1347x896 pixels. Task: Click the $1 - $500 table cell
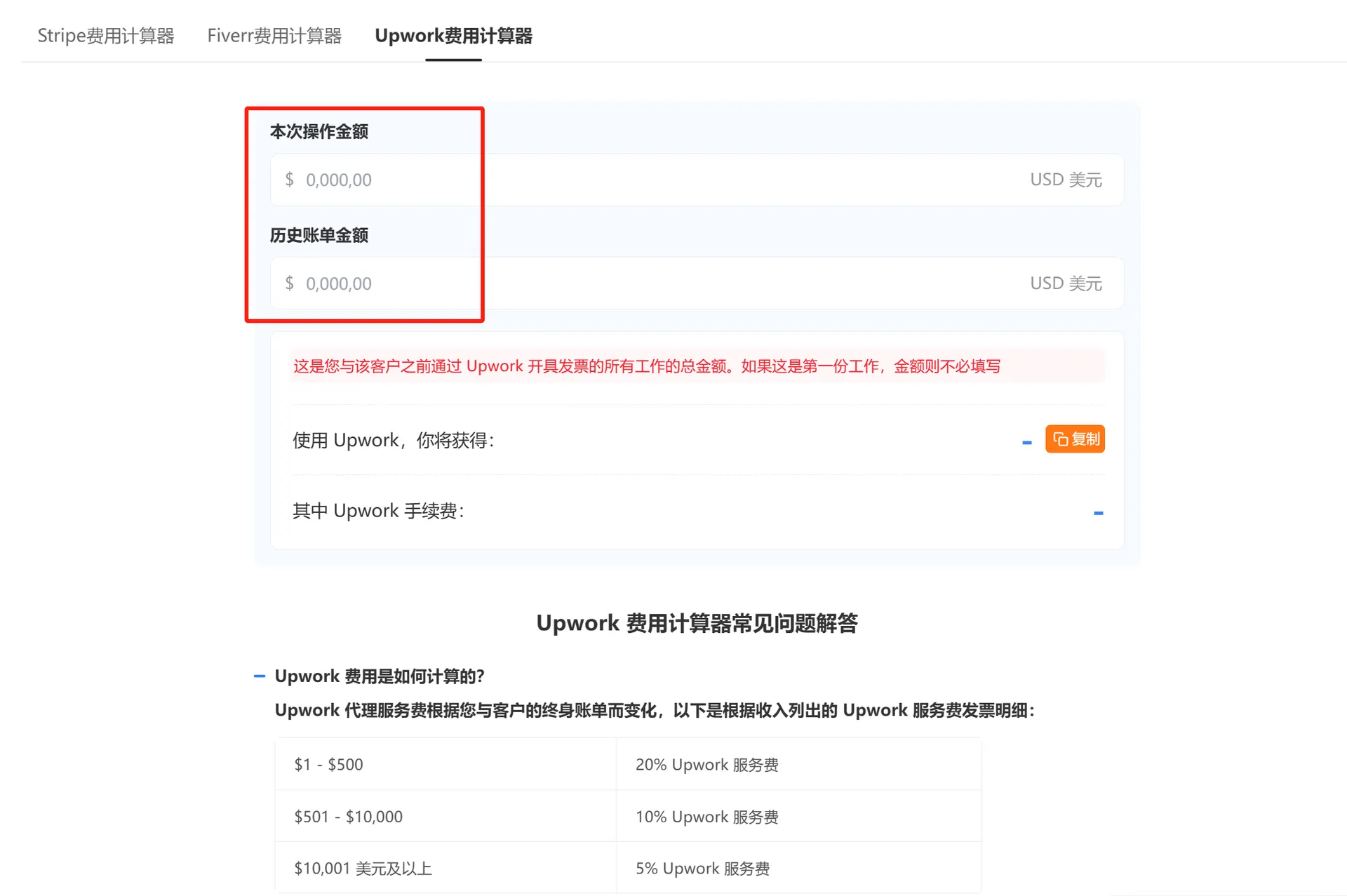pos(445,764)
